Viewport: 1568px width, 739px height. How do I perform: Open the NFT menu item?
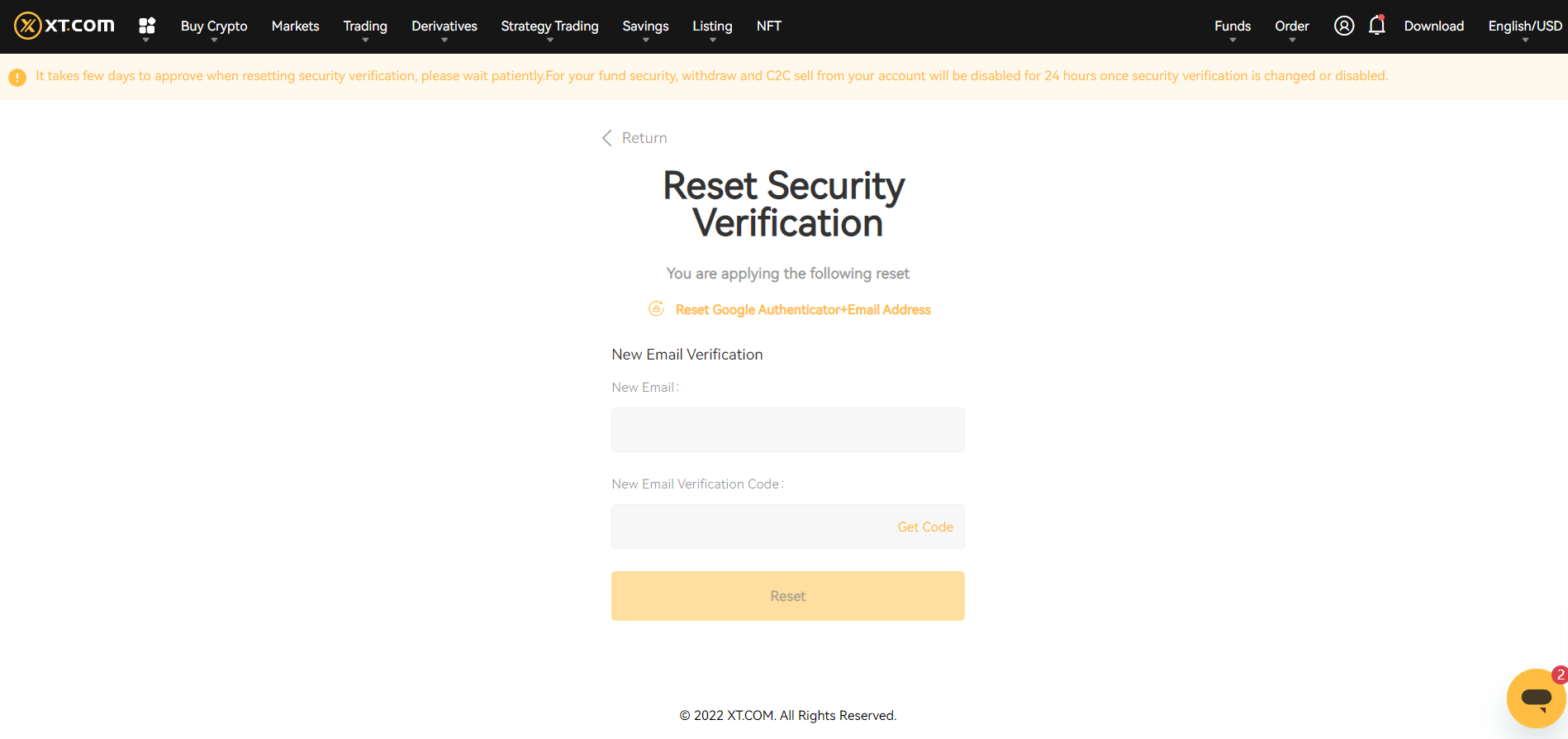768,26
